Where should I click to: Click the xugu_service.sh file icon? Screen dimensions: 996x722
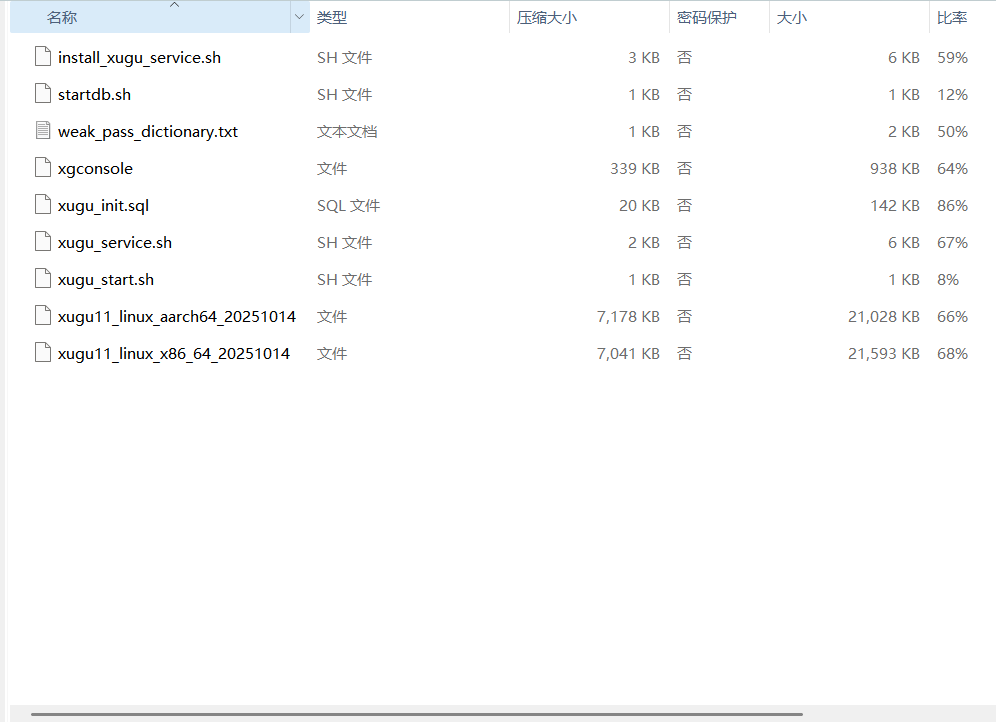point(43,241)
